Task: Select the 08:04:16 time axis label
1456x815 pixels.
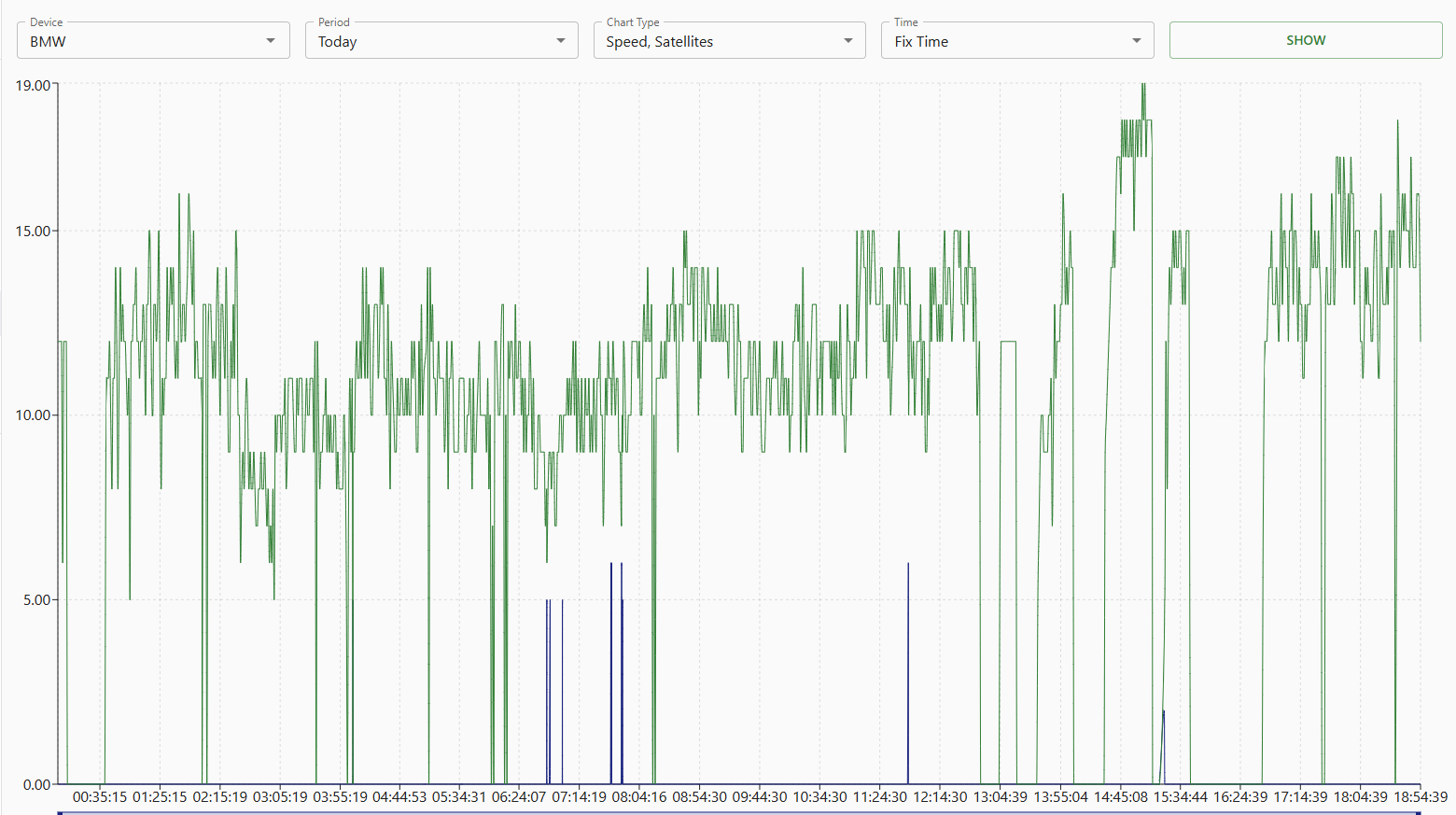Action: coord(639,797)
